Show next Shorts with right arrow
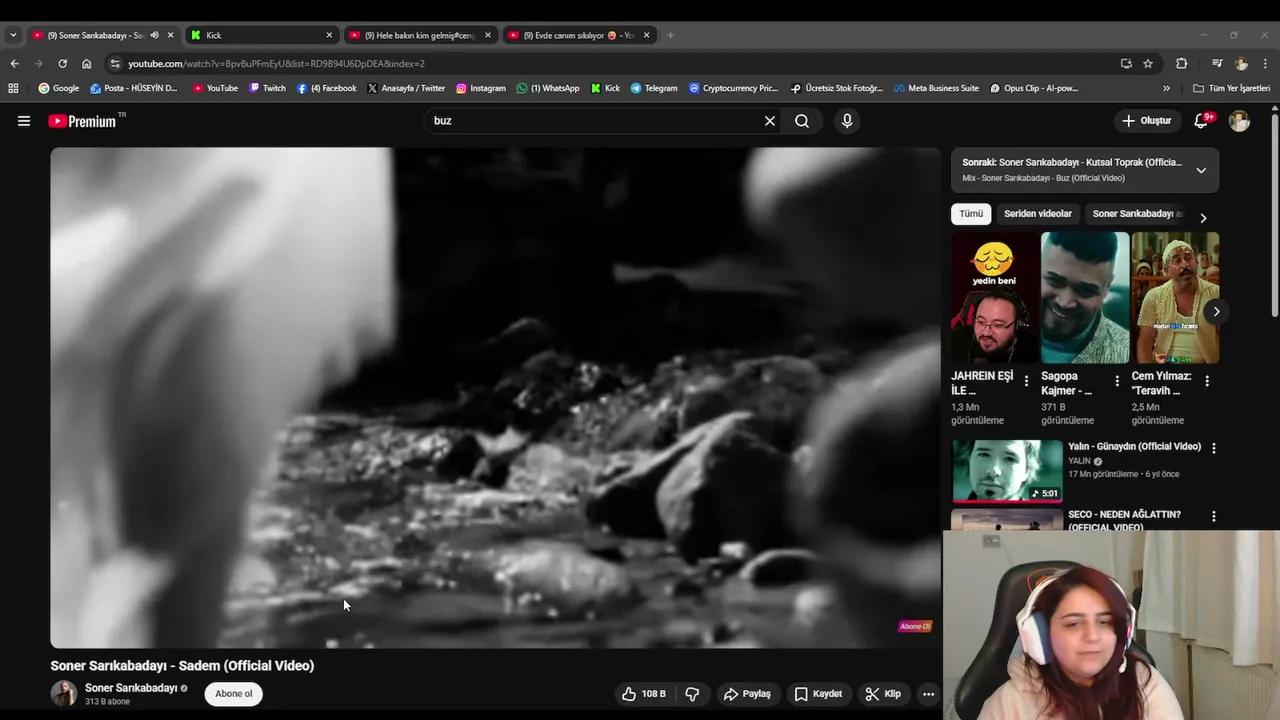The image size is (1280, 720). (1216, 311)
